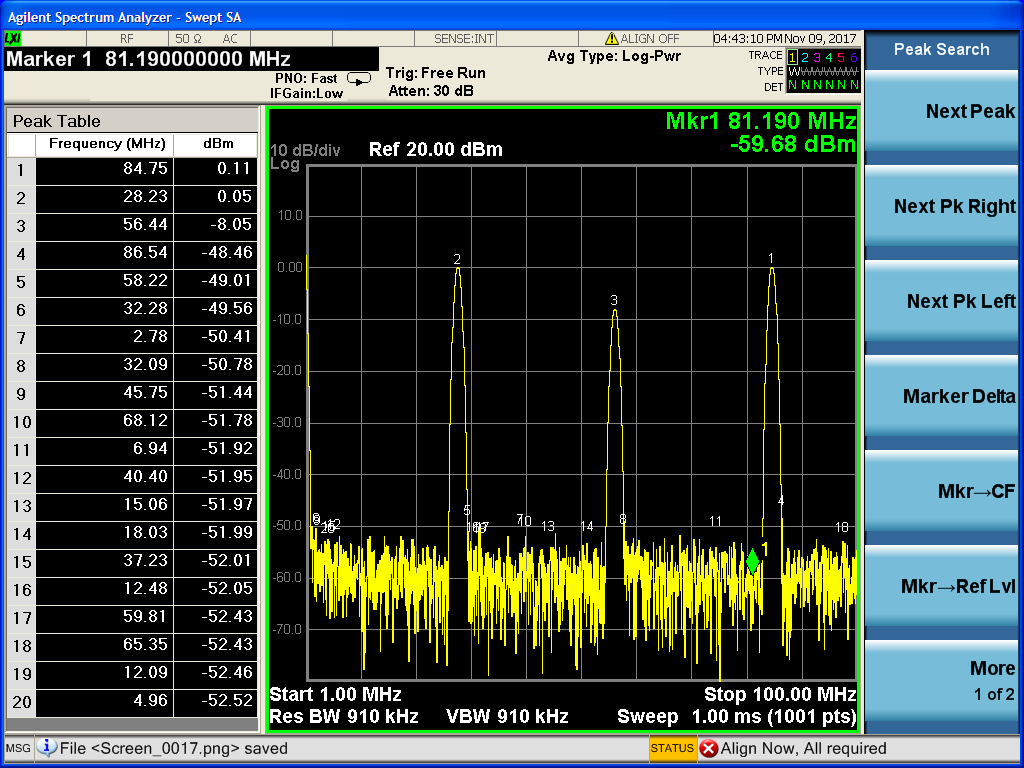Click the red error icon near Align Now

708,748
